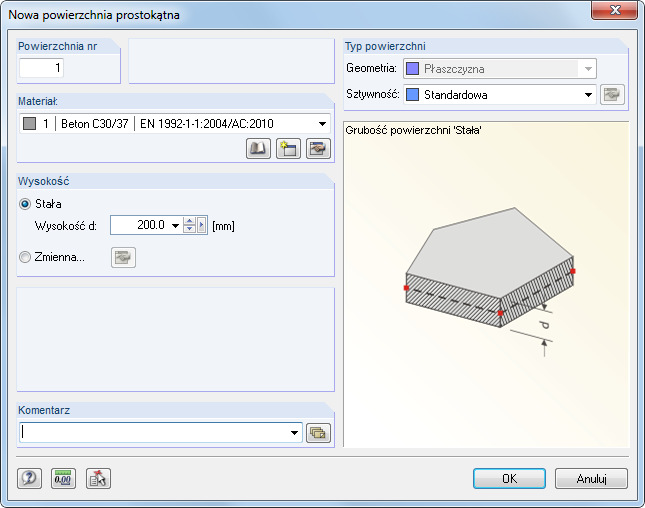The height and width of the screenshot is (508, 645).
Task: Click the gray material color swatch
Action: (x=30, y=123)
